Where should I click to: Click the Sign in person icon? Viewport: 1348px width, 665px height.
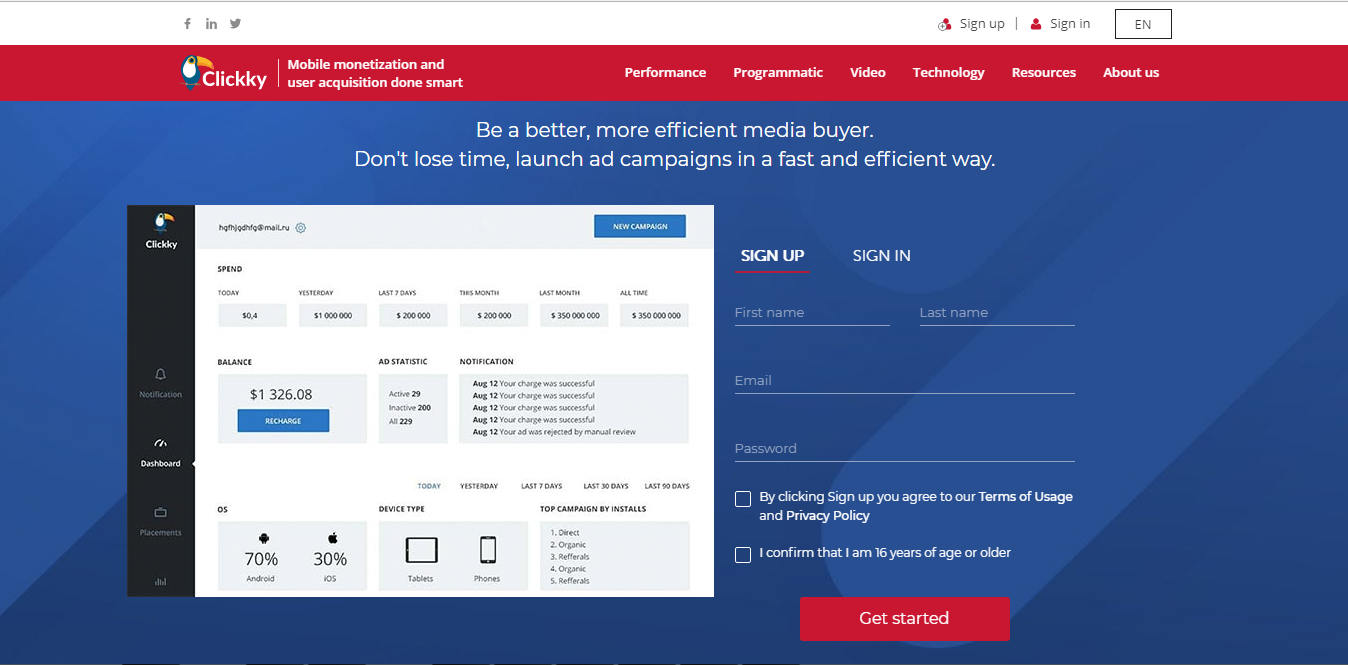[x=1036, y=24]
